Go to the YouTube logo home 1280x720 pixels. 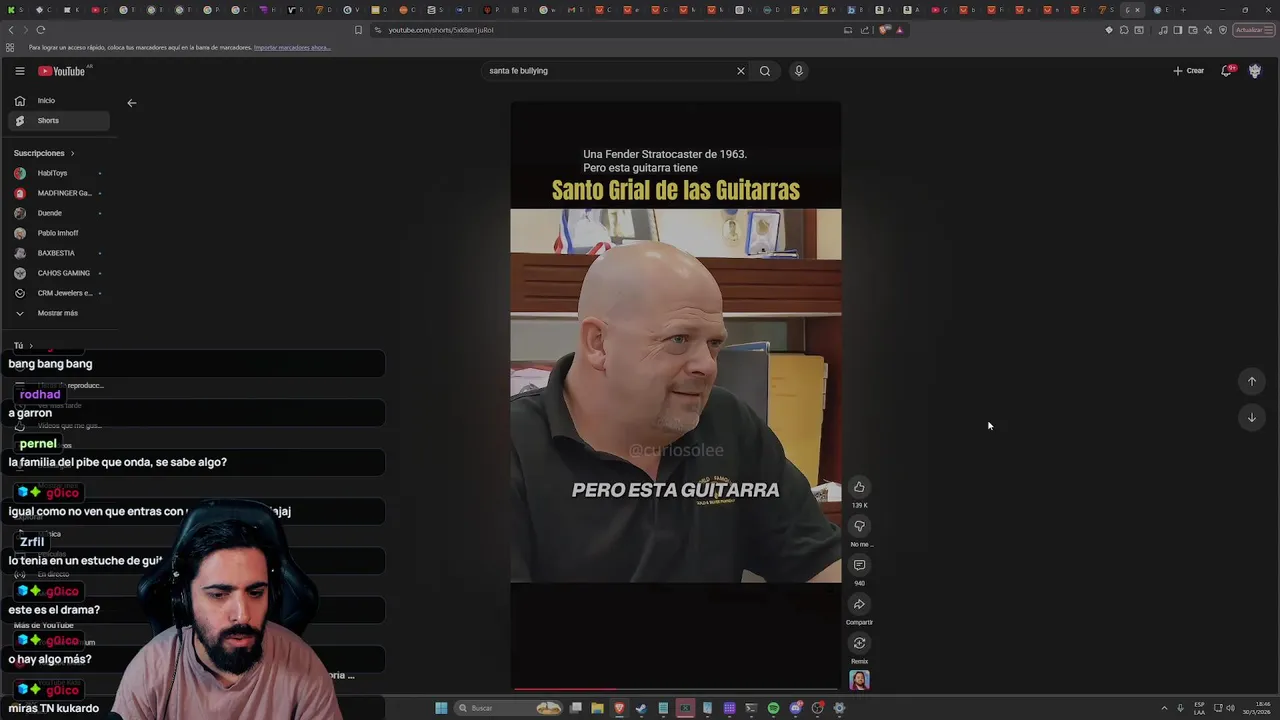62,71
